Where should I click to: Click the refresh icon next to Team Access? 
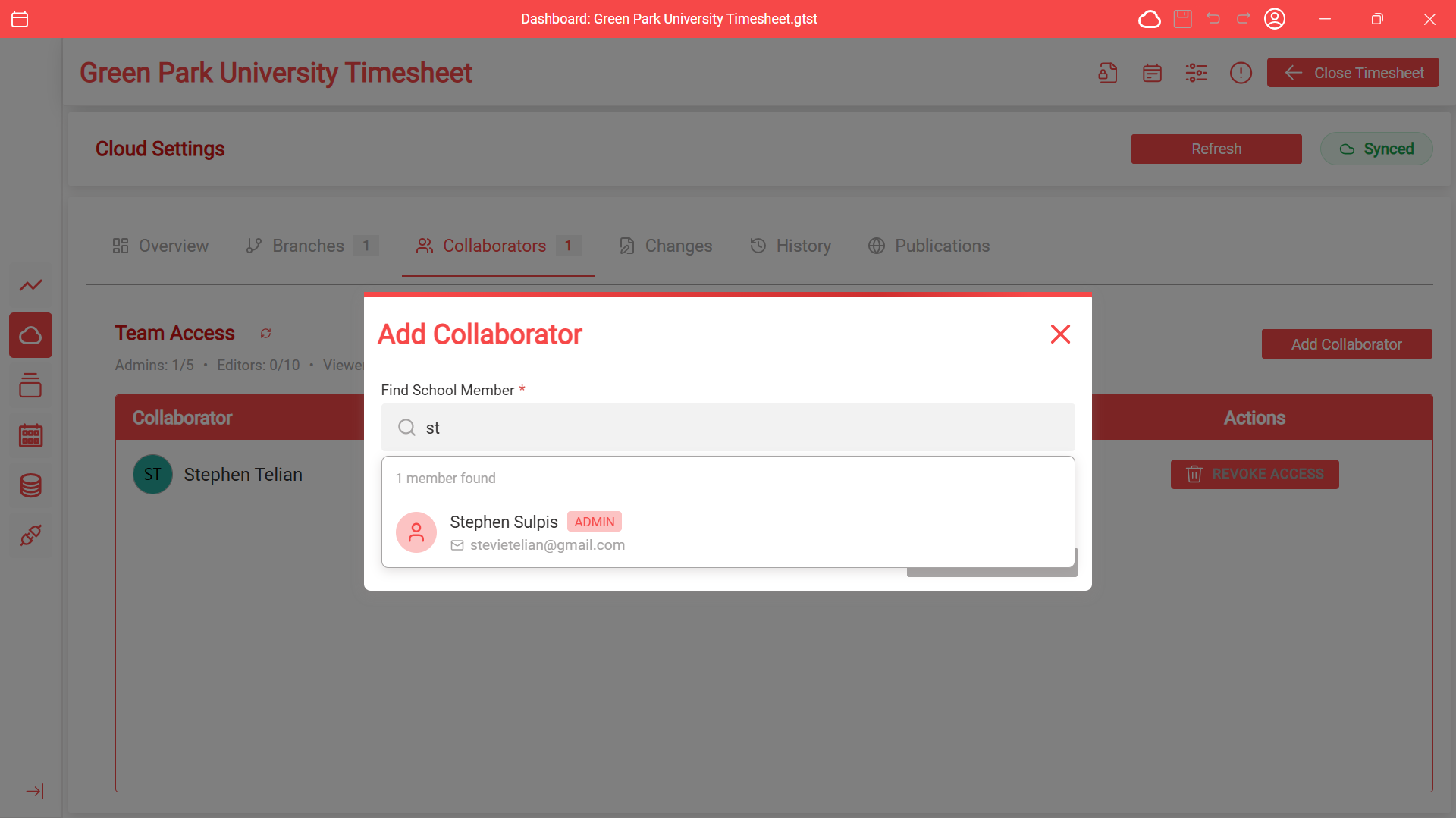pos(265,334)
